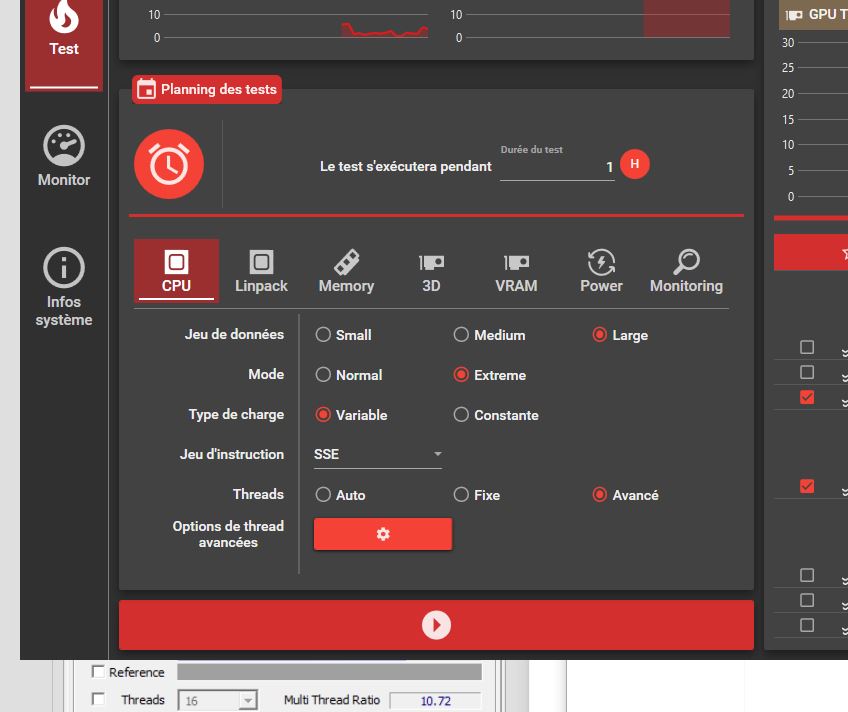Viewport: 848px width, 712px height.
Task: Click the Multi Thread Ratio 10.72 field
Action: 435,701
